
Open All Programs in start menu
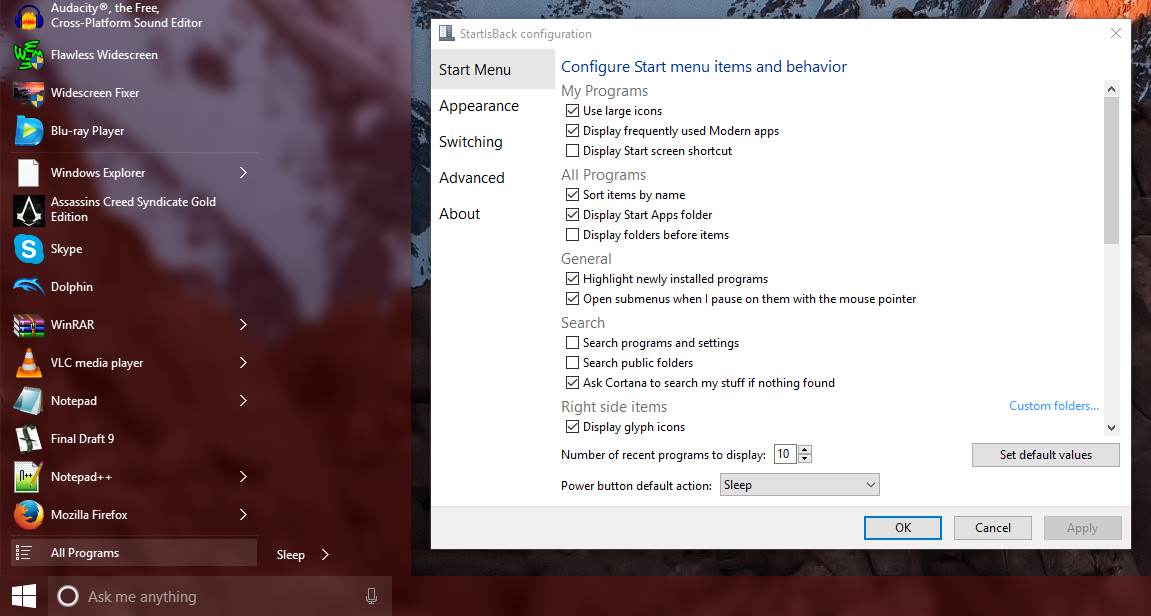coord(134,553)
